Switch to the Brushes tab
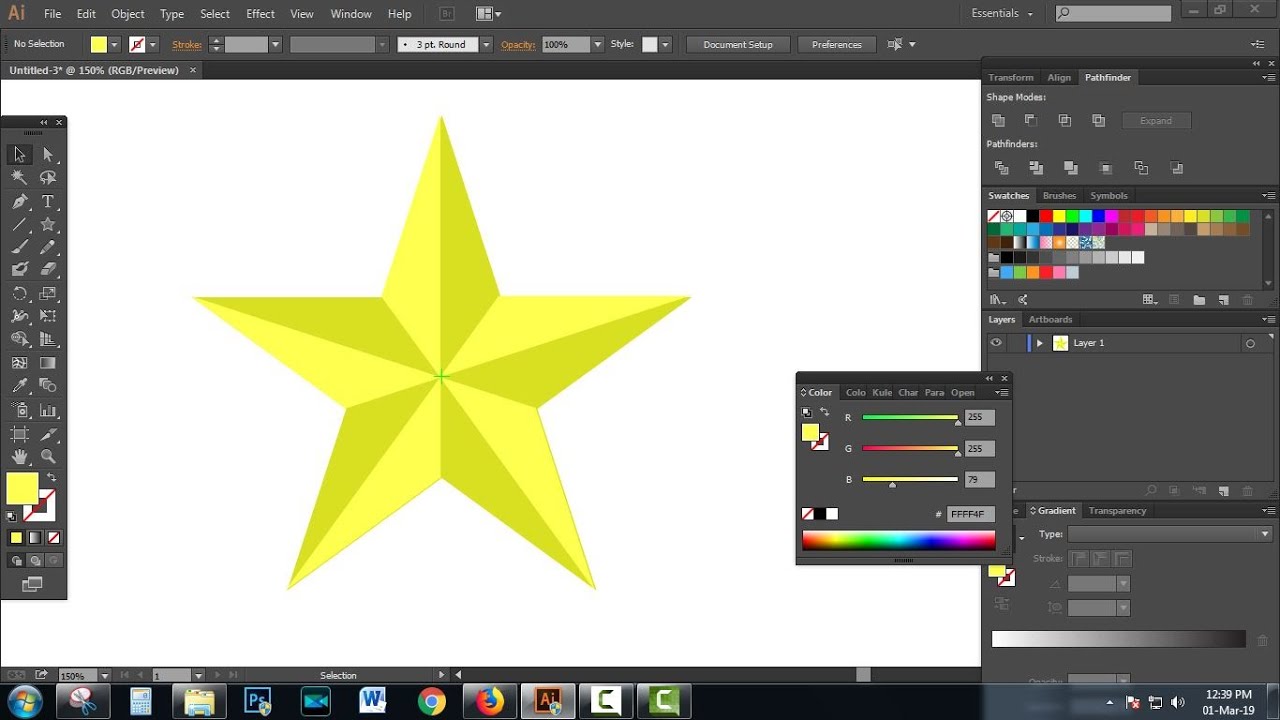The width and height of the screenshot is (1280, 720). click(x=1059, y=195)
